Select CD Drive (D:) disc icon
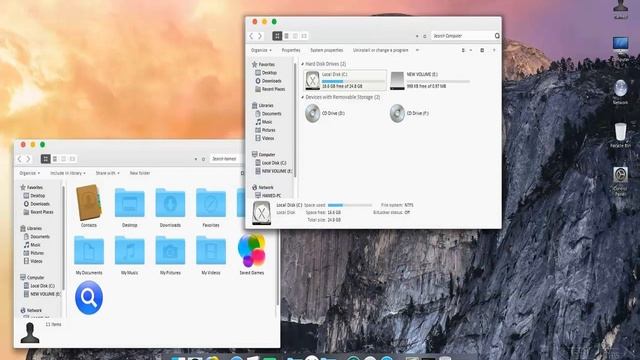 (313, 113)
